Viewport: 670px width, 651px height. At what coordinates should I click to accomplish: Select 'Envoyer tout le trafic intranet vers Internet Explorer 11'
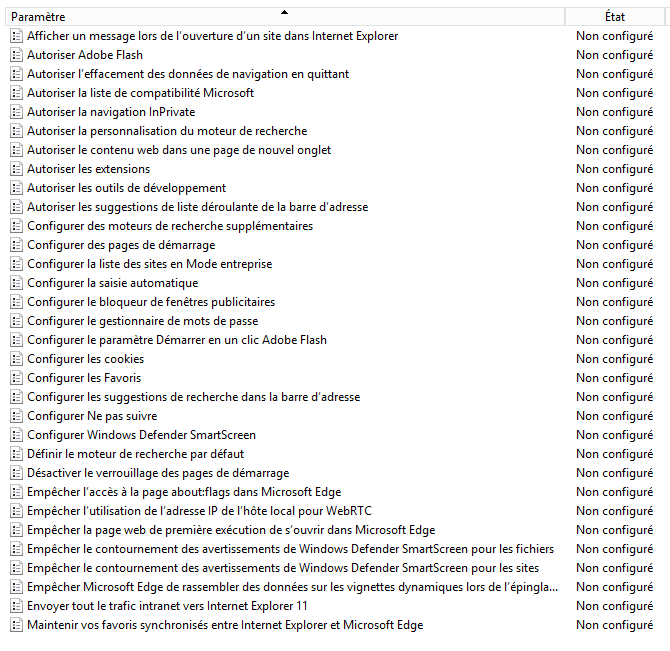tap(167, 606)
